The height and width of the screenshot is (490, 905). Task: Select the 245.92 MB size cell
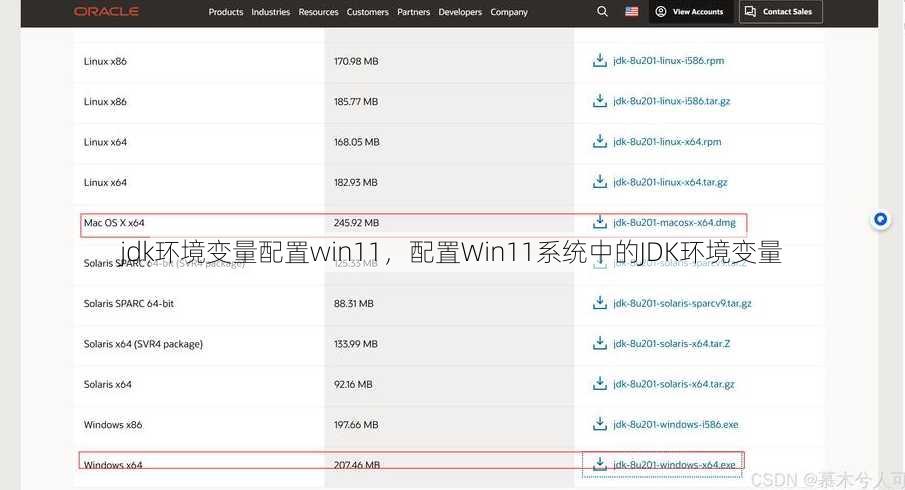[x=356, y=223]
